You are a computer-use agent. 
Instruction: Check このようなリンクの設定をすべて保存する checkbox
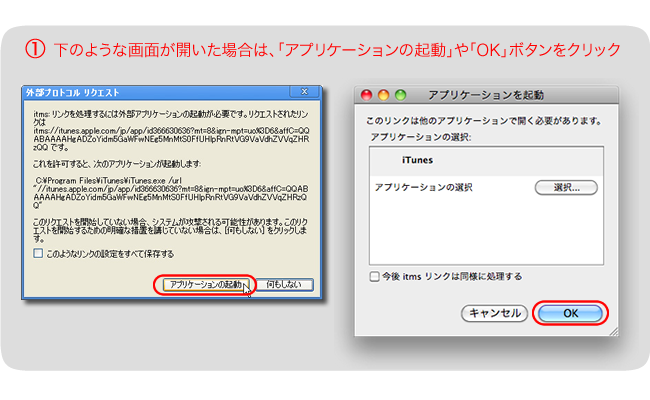coord(40,254)
